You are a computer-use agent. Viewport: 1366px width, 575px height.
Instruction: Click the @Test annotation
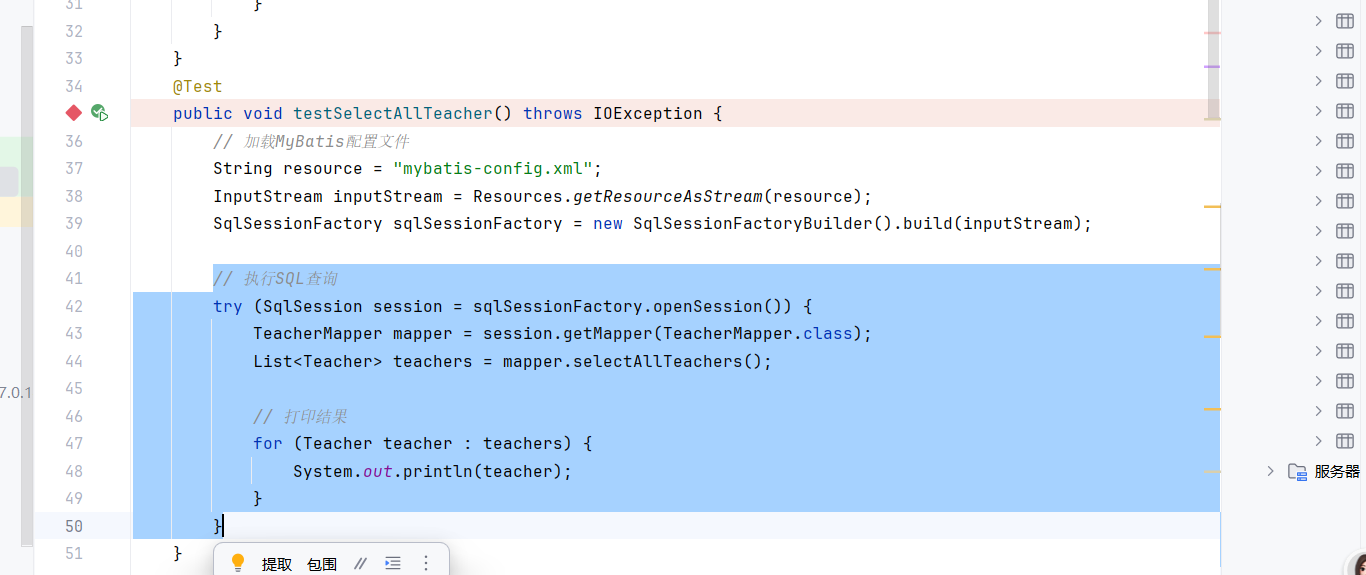click(x=197, y=86)
